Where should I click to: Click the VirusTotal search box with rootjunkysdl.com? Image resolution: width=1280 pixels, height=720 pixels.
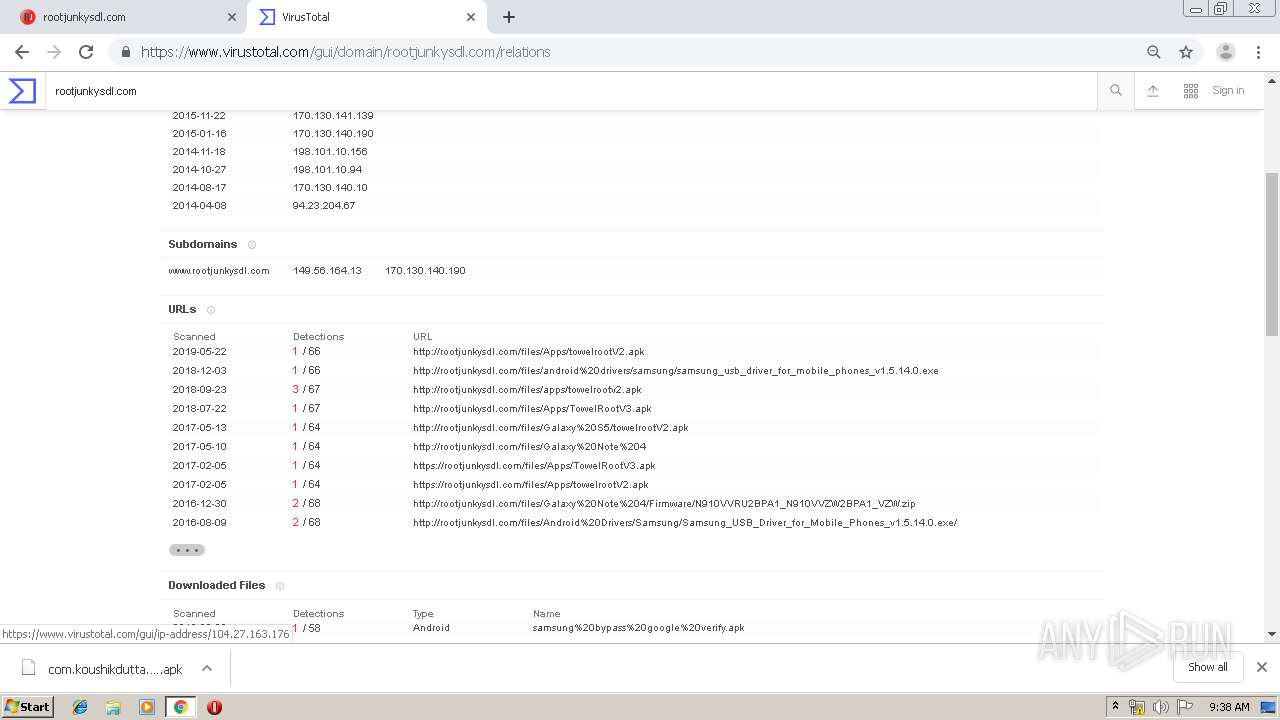(570, 91)
